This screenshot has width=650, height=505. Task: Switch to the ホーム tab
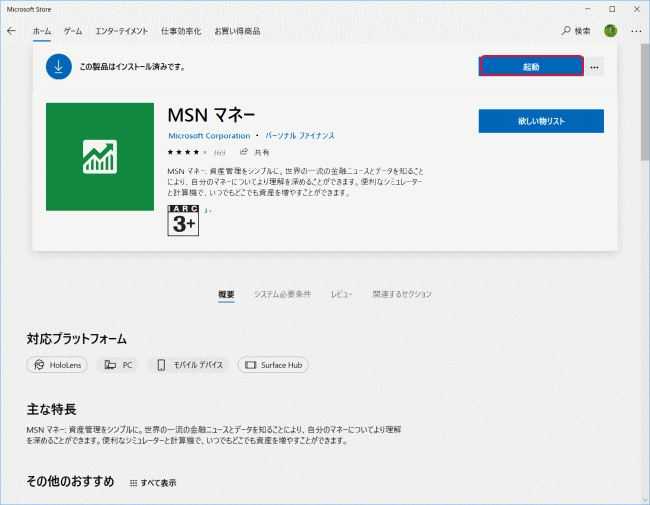(x=42, y=31)
